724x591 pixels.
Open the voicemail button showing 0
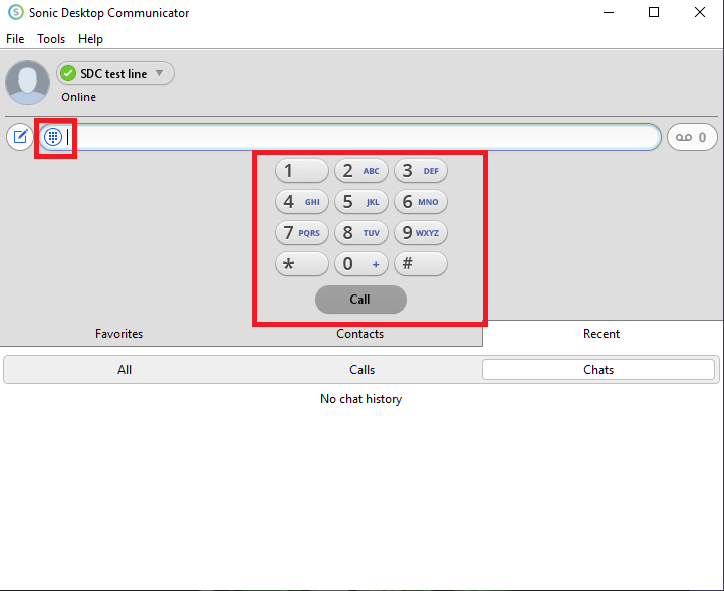tap(692, 137)
